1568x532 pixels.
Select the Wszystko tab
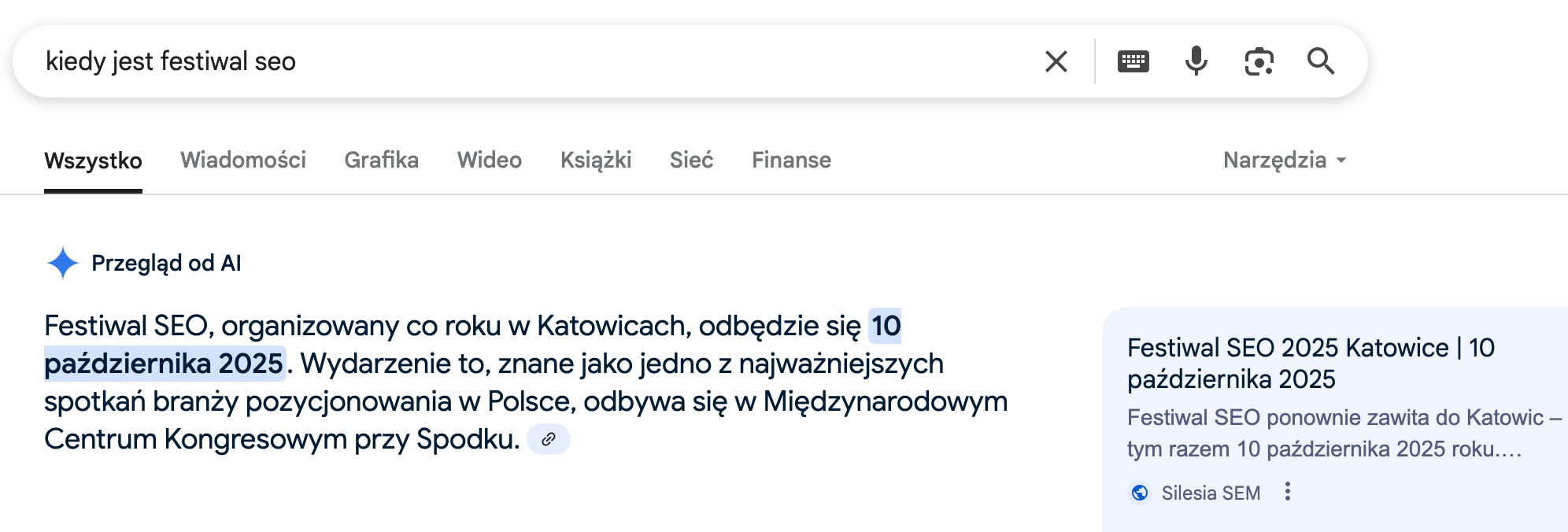coord(93,161)
